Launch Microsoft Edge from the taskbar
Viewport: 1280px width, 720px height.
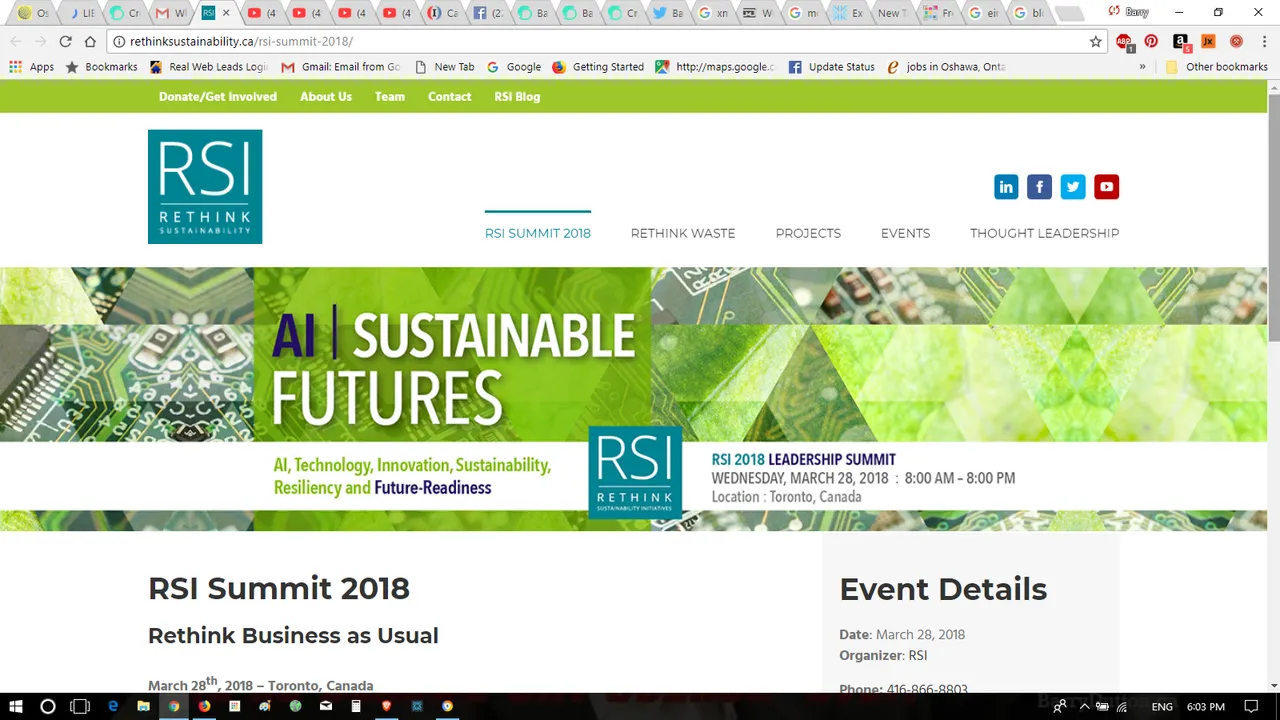113,706
